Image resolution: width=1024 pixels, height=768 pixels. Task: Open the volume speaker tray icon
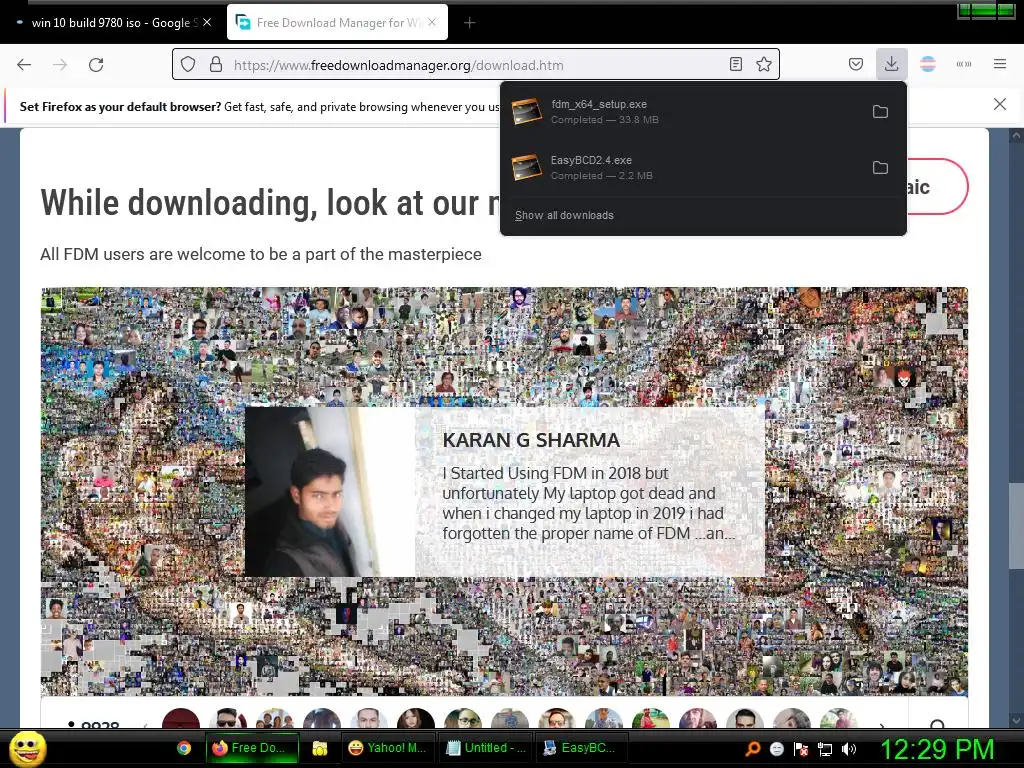849,749
